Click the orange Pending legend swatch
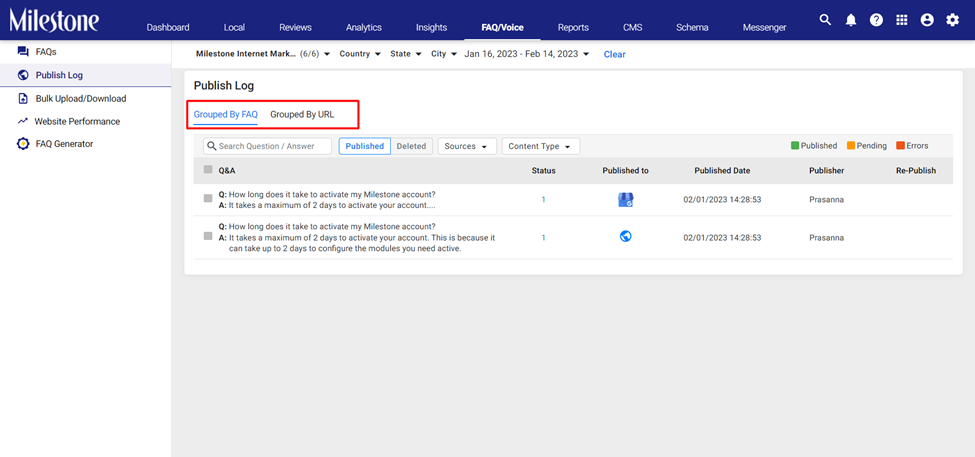The width and height of the screenshot is (975, 457). (851, 145)
